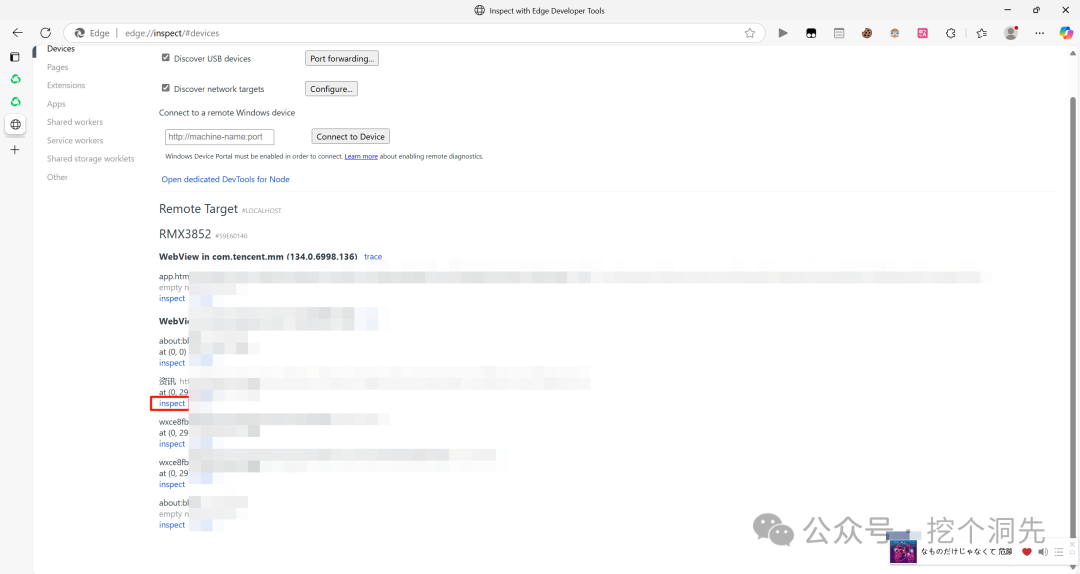Add this page to favorites with the star
The image size is (1080, 574).
tap(749, 33)
